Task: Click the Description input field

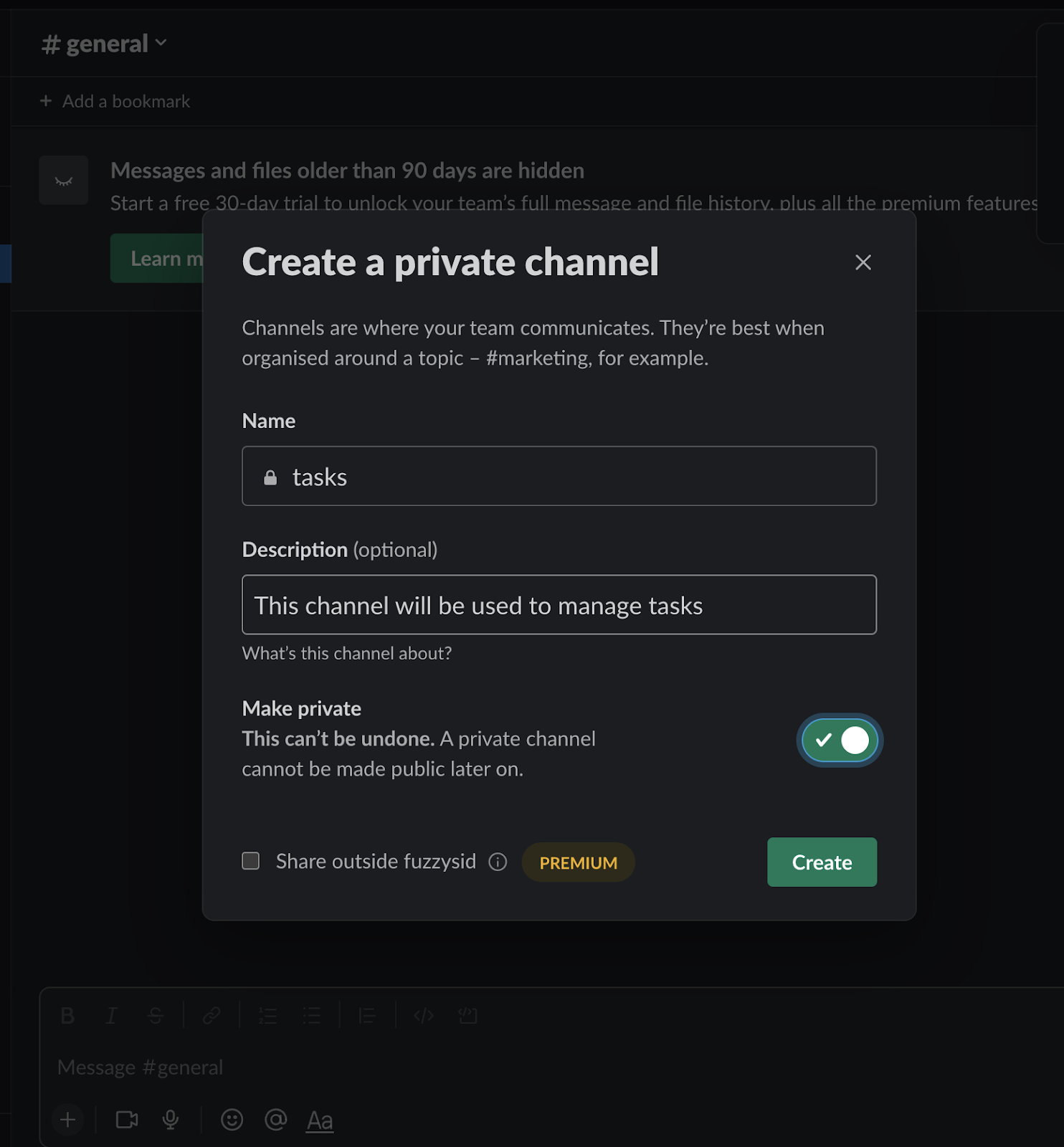Action: coord(559,604)
